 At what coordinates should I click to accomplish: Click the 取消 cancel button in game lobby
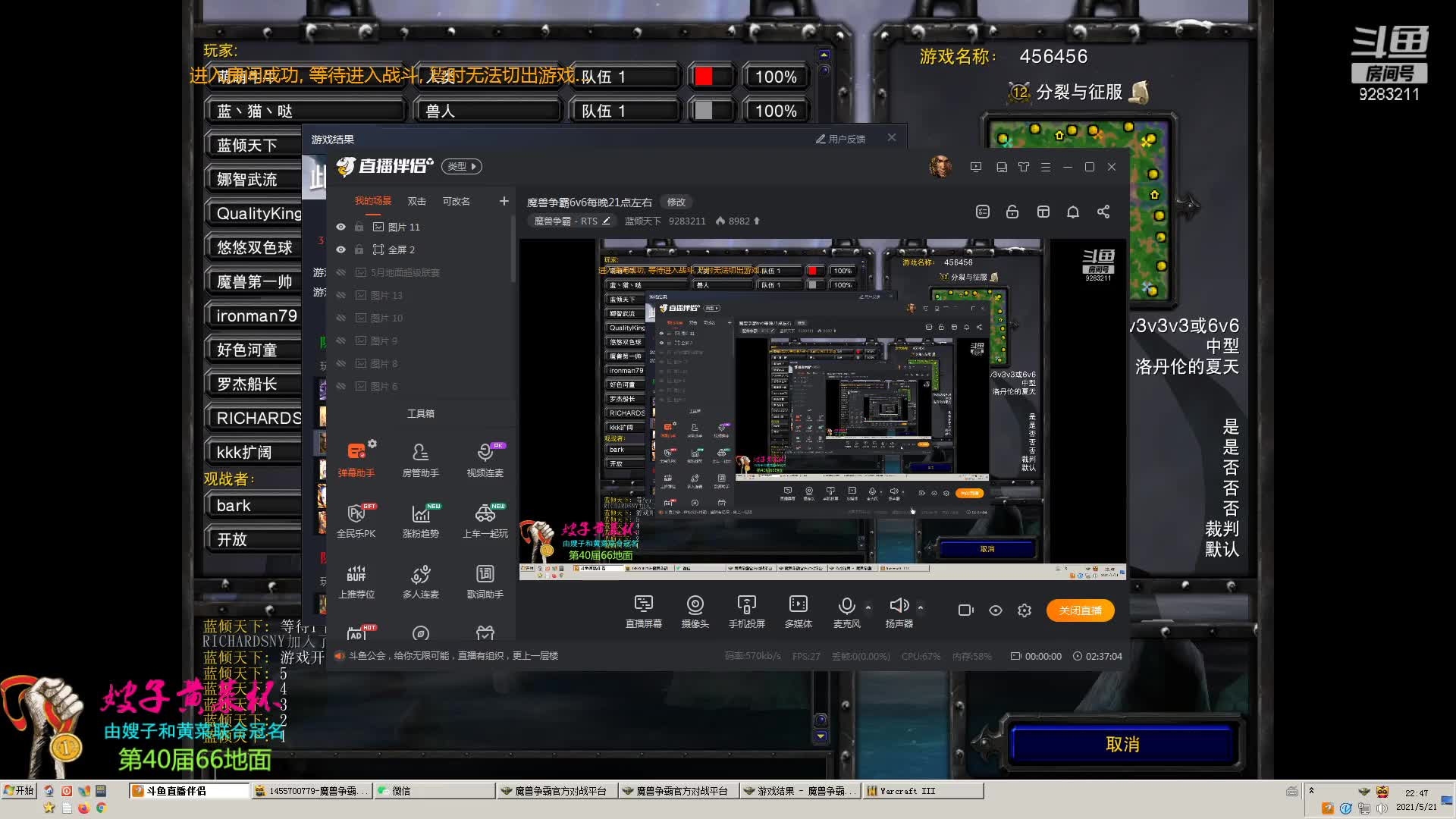click(1122, 745)
